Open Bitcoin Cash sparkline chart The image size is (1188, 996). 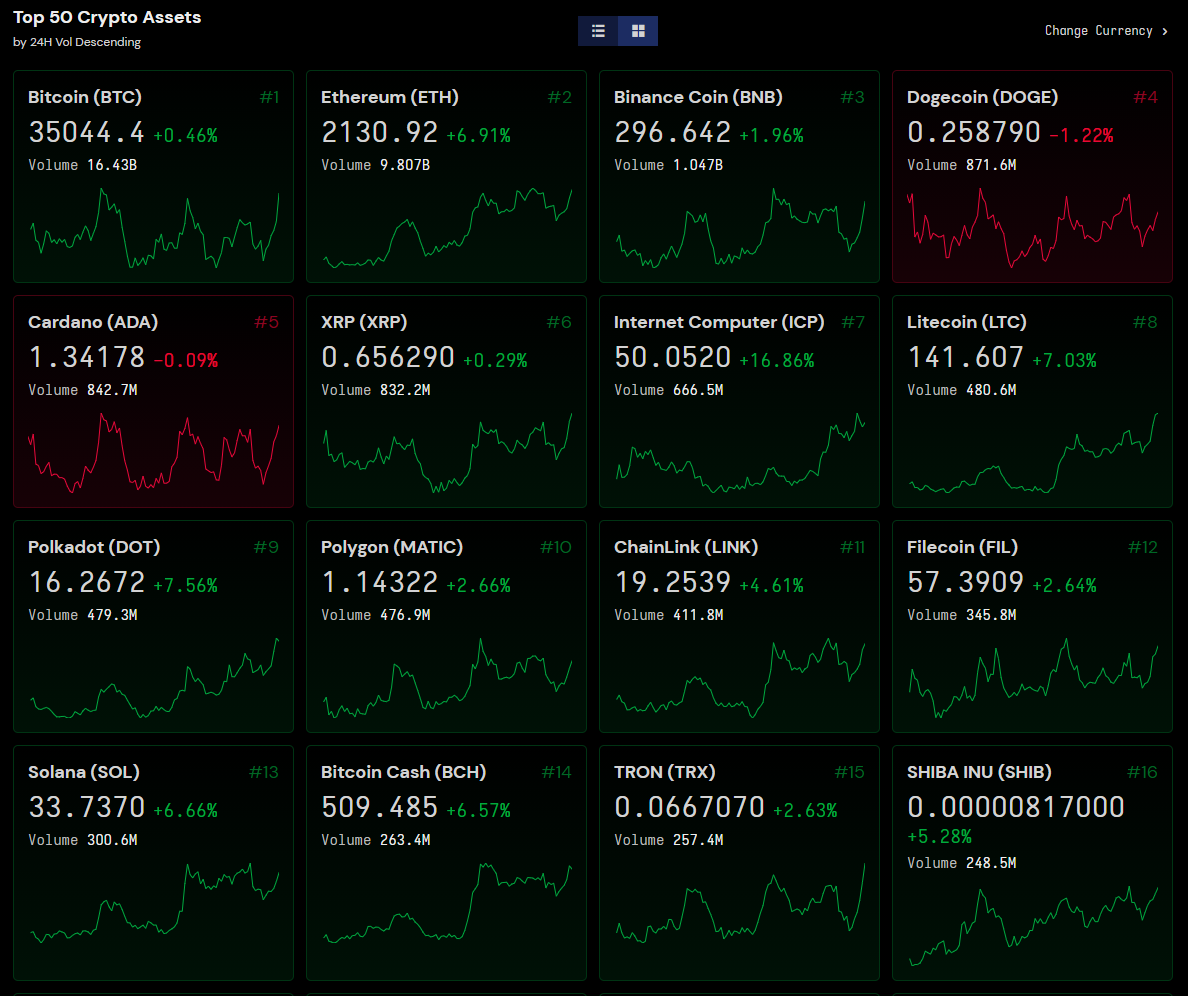click(447, 904)
